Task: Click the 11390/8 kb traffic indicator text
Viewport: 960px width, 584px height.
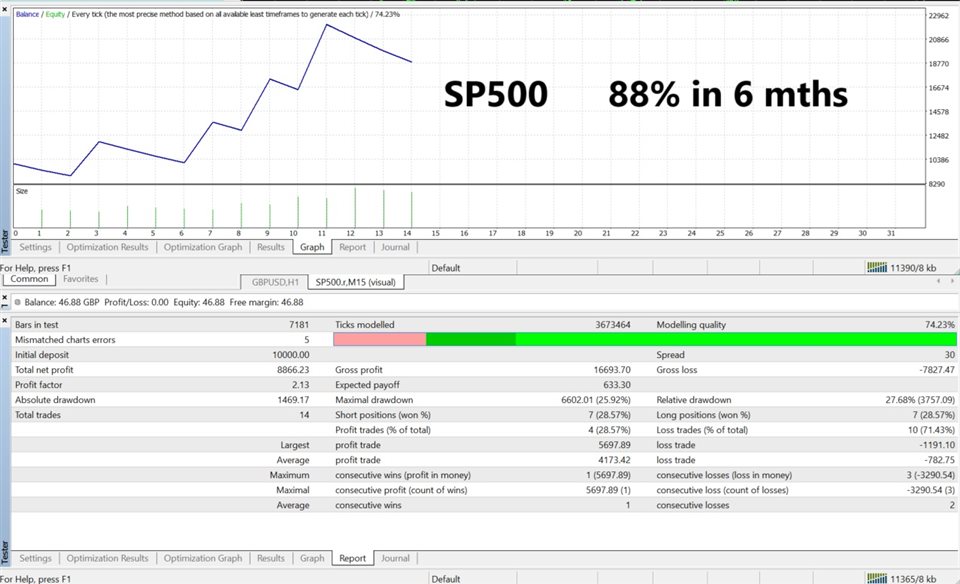Action: click(x=913, y=268)
